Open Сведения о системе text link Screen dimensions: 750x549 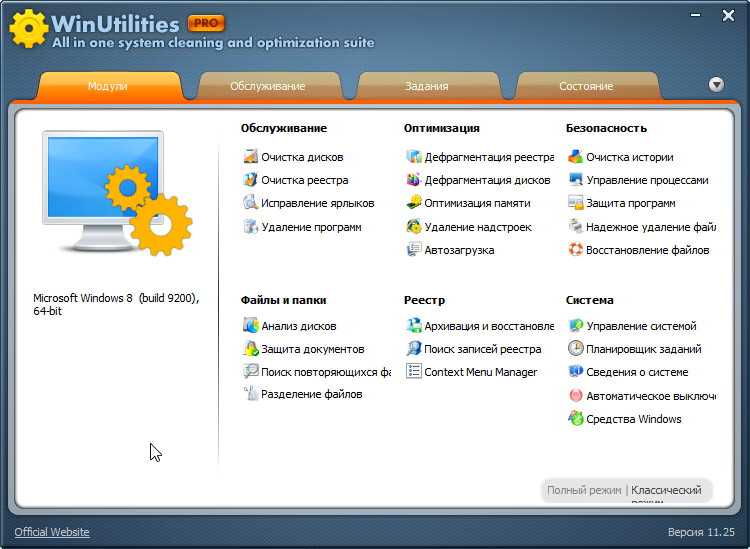pos(637,372)
